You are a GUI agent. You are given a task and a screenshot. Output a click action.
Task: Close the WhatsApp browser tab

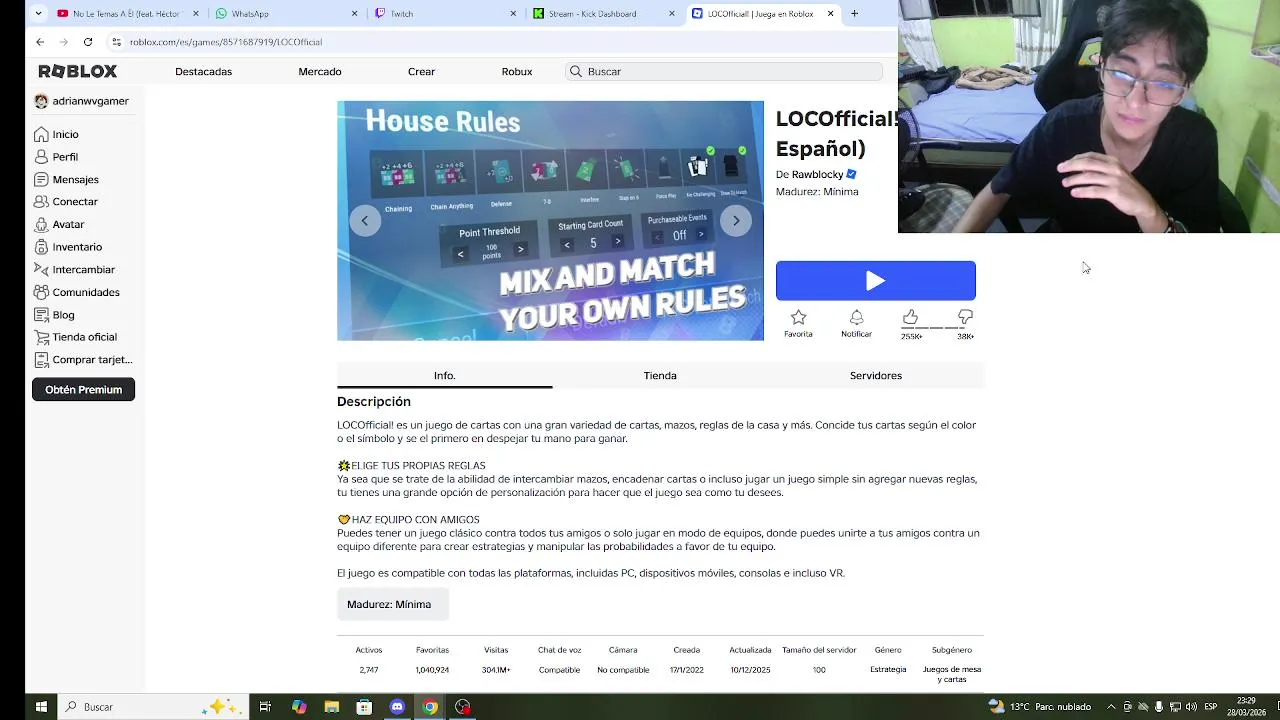tap(355, 14)
